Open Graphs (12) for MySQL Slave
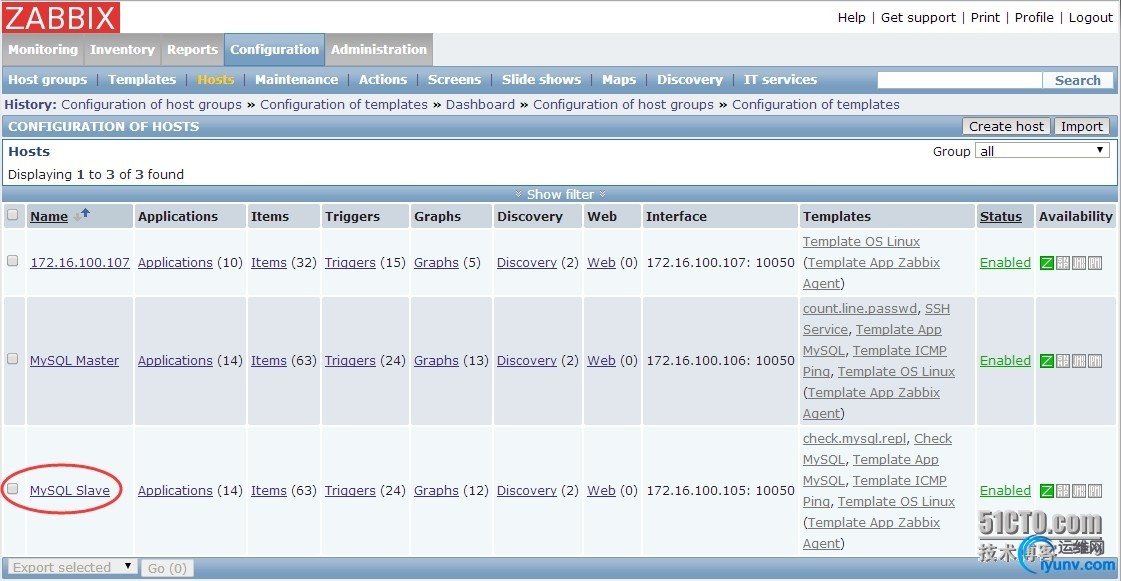This screenshot has height=581, width=1121. coord(436,491)
